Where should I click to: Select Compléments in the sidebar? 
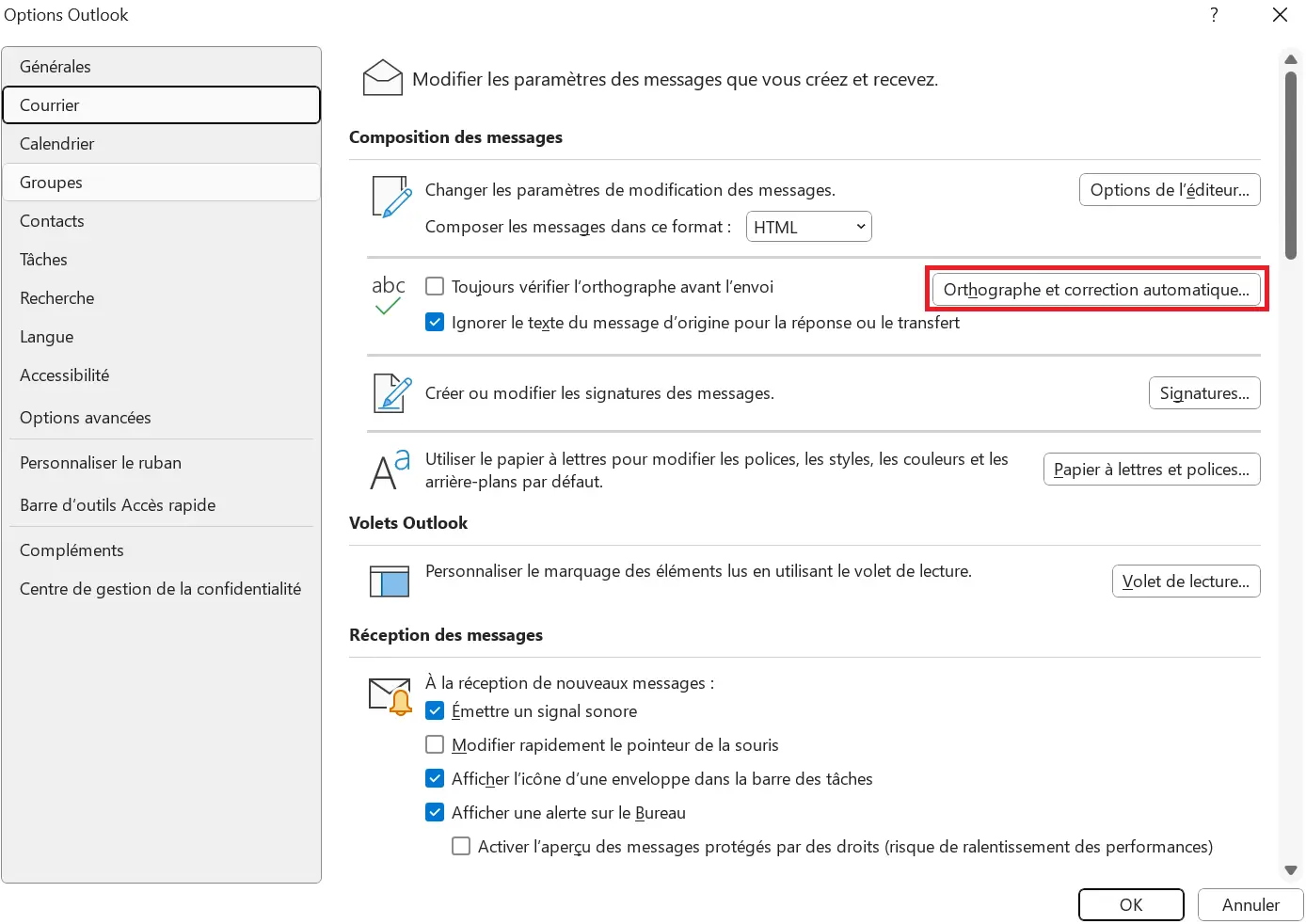(162, 550)
